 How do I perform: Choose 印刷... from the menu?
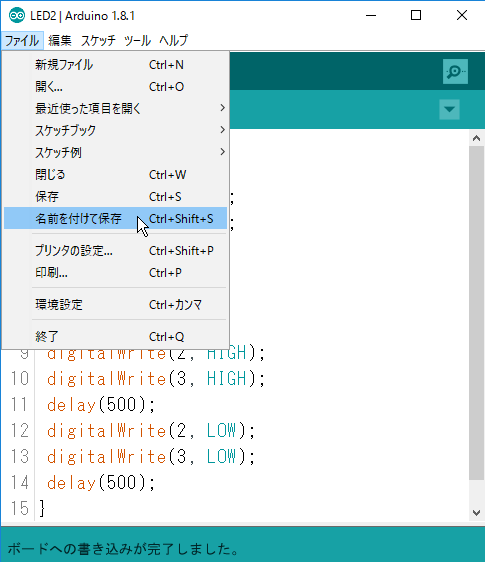click(115, 273)
